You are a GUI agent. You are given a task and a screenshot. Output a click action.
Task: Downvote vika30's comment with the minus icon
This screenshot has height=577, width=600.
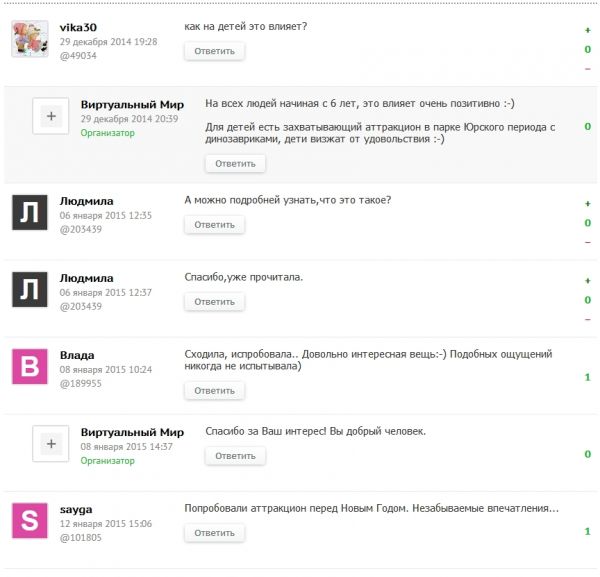[x=588, y=68]
